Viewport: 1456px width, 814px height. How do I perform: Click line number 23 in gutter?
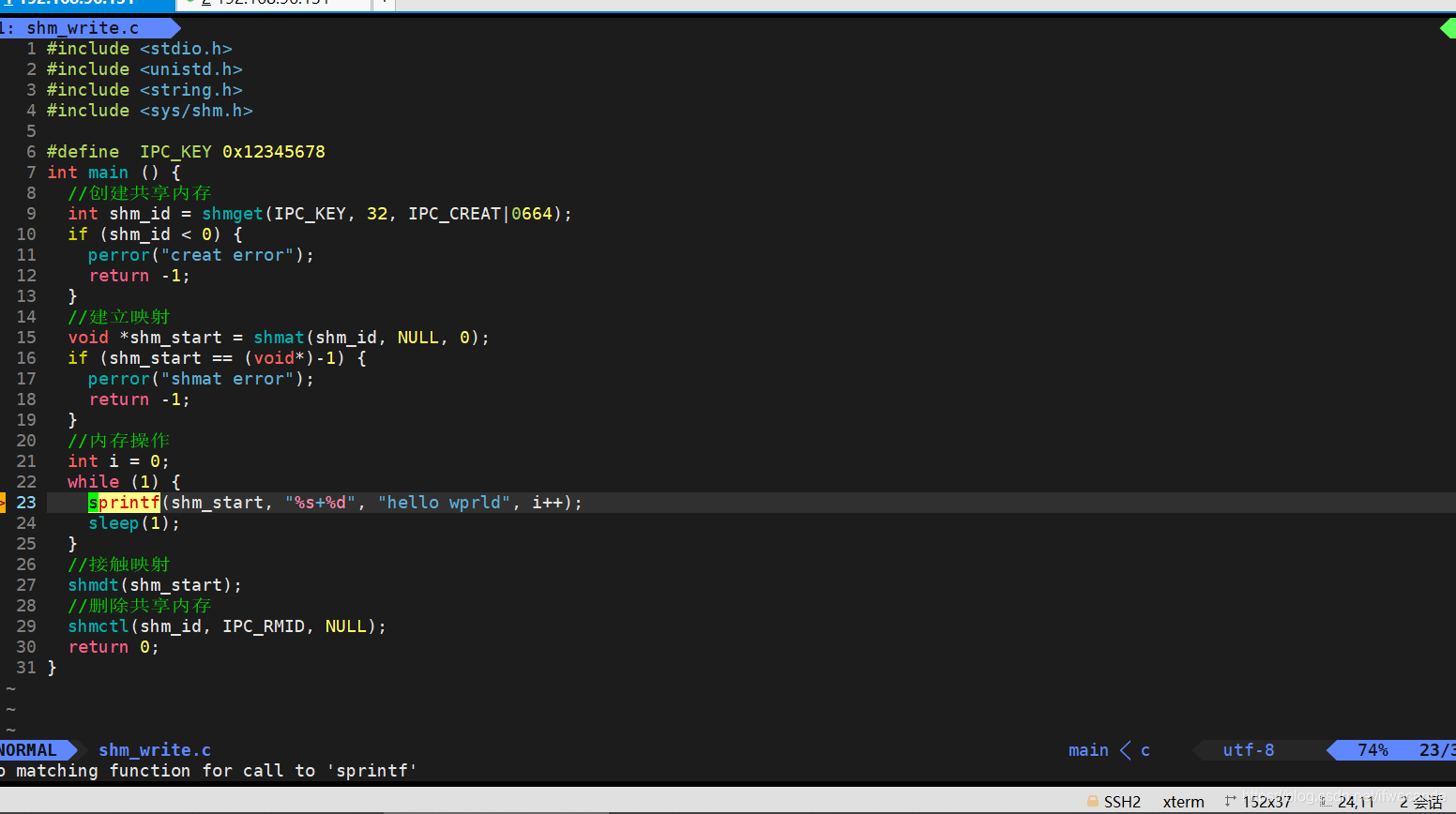26,503
